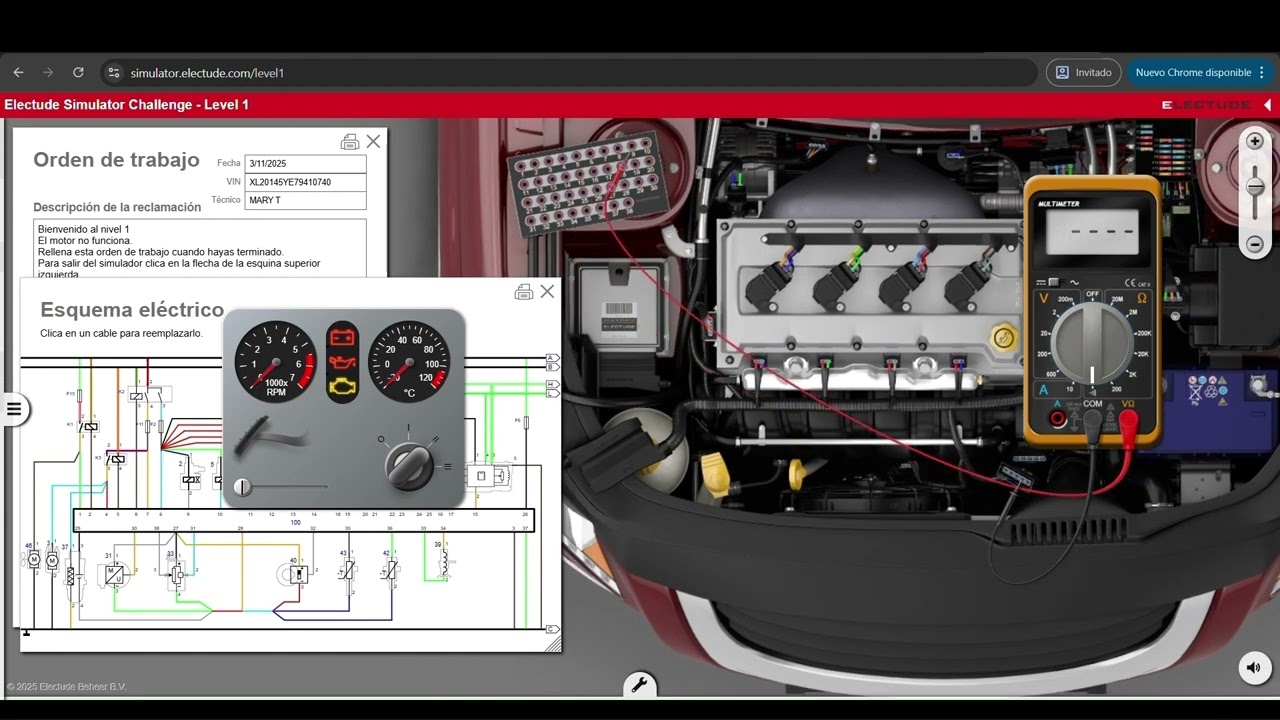Click the multimeter LCD display
Viewport: 1280px width, 720px height.
click(x=1092, y=233)
